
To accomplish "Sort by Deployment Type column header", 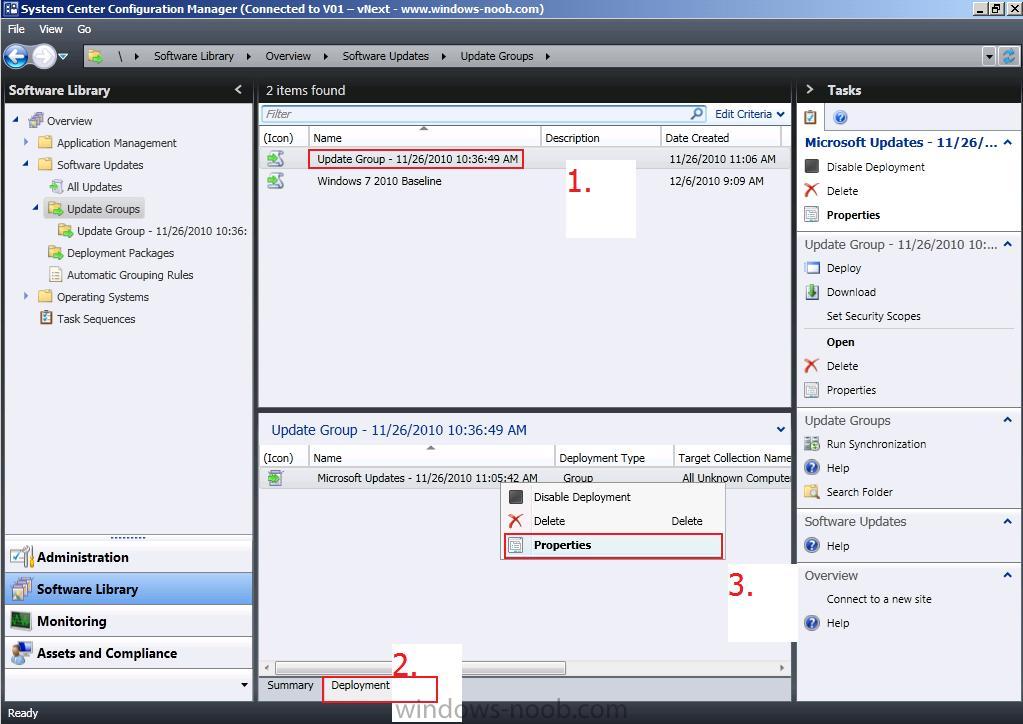I will point(613,458).
